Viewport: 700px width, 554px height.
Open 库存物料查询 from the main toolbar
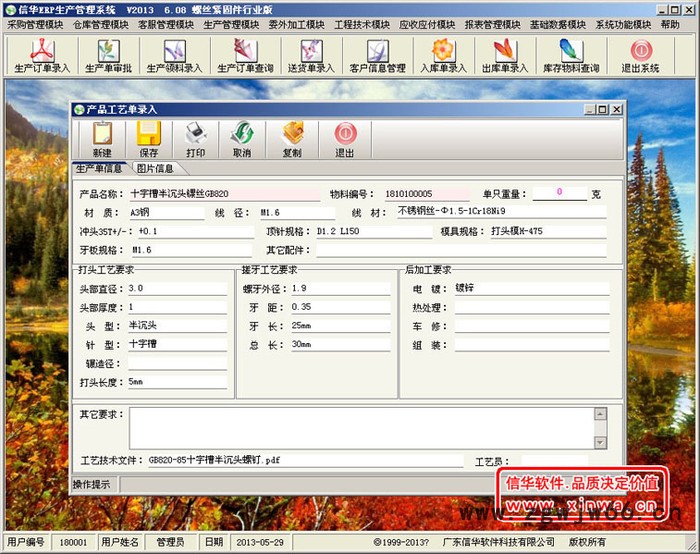pos(569,55)
